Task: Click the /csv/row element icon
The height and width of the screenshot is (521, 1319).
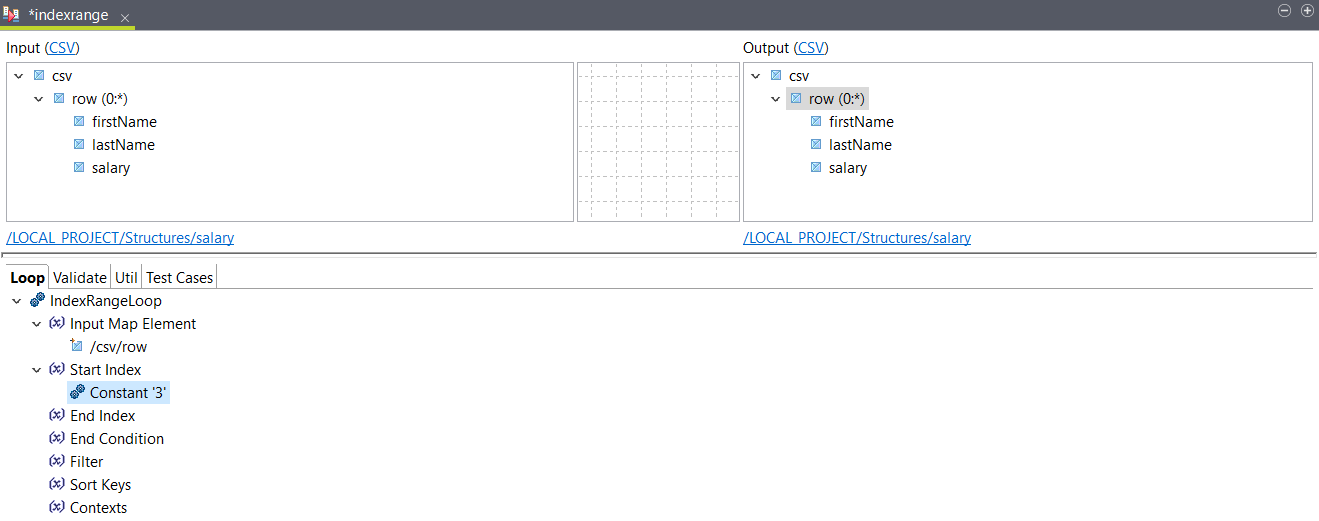Action: coord(77,346)
